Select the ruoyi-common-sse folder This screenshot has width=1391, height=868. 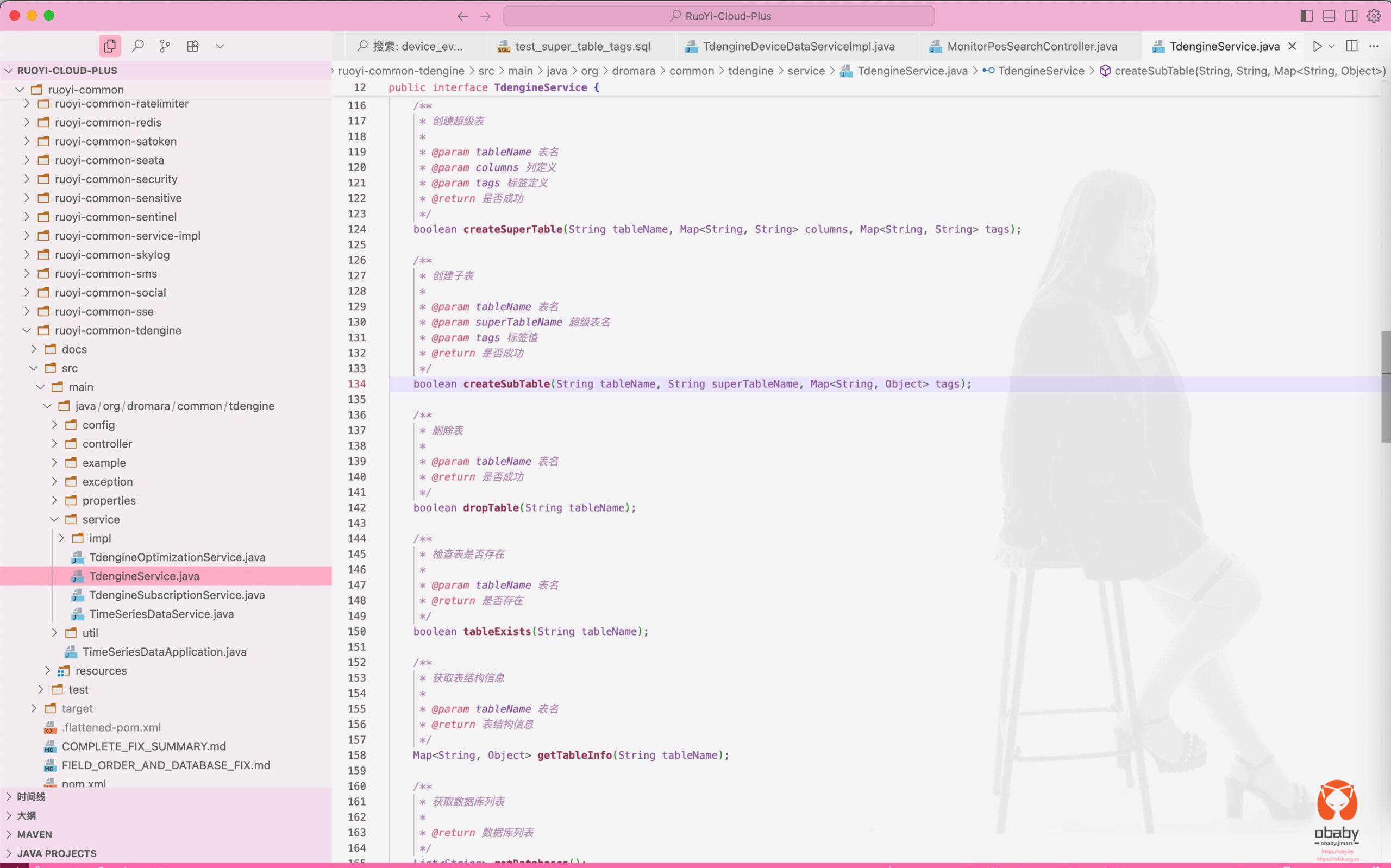[166, 311]
